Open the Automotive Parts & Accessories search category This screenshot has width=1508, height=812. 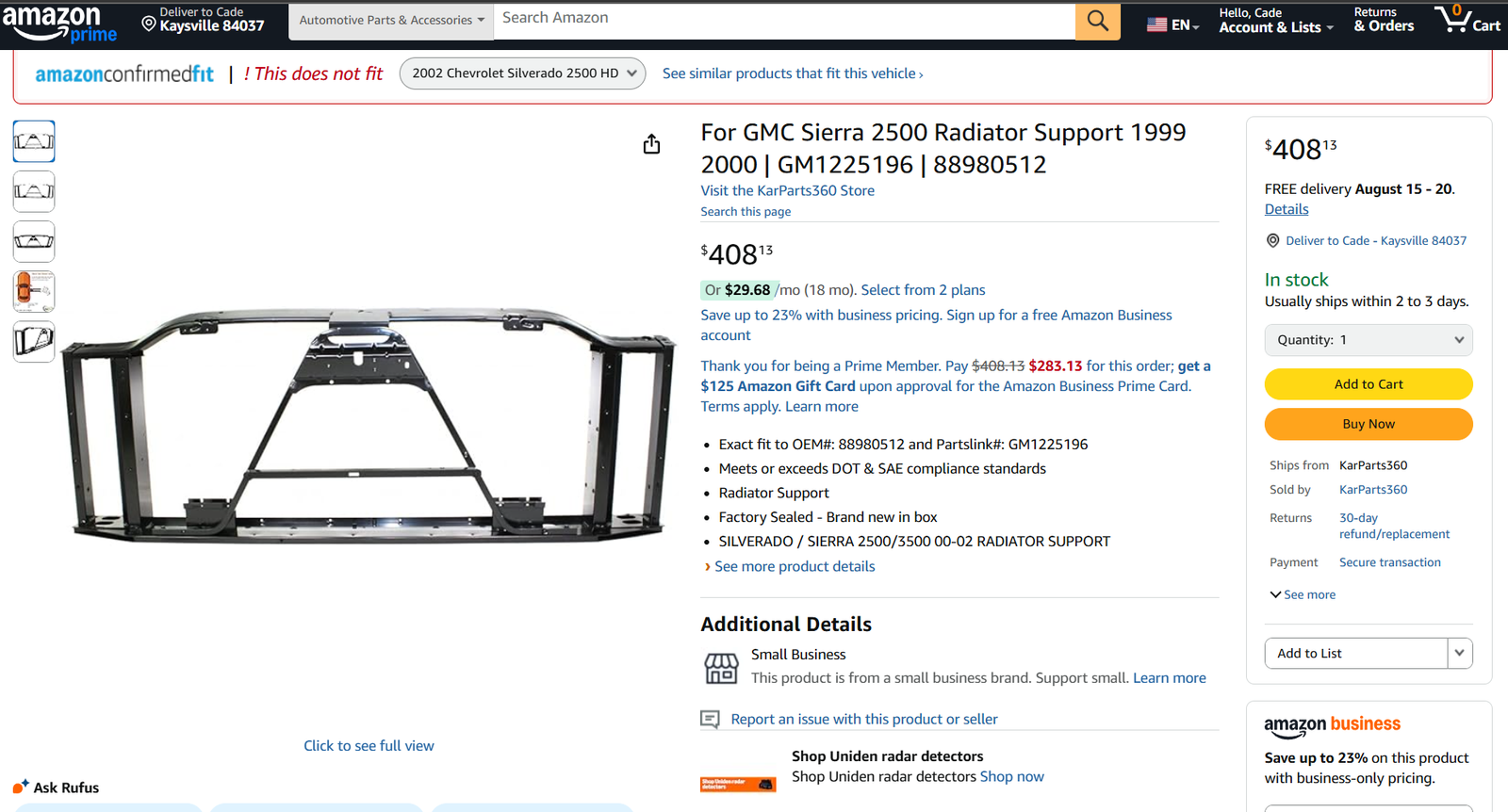[x=391, y=21]
